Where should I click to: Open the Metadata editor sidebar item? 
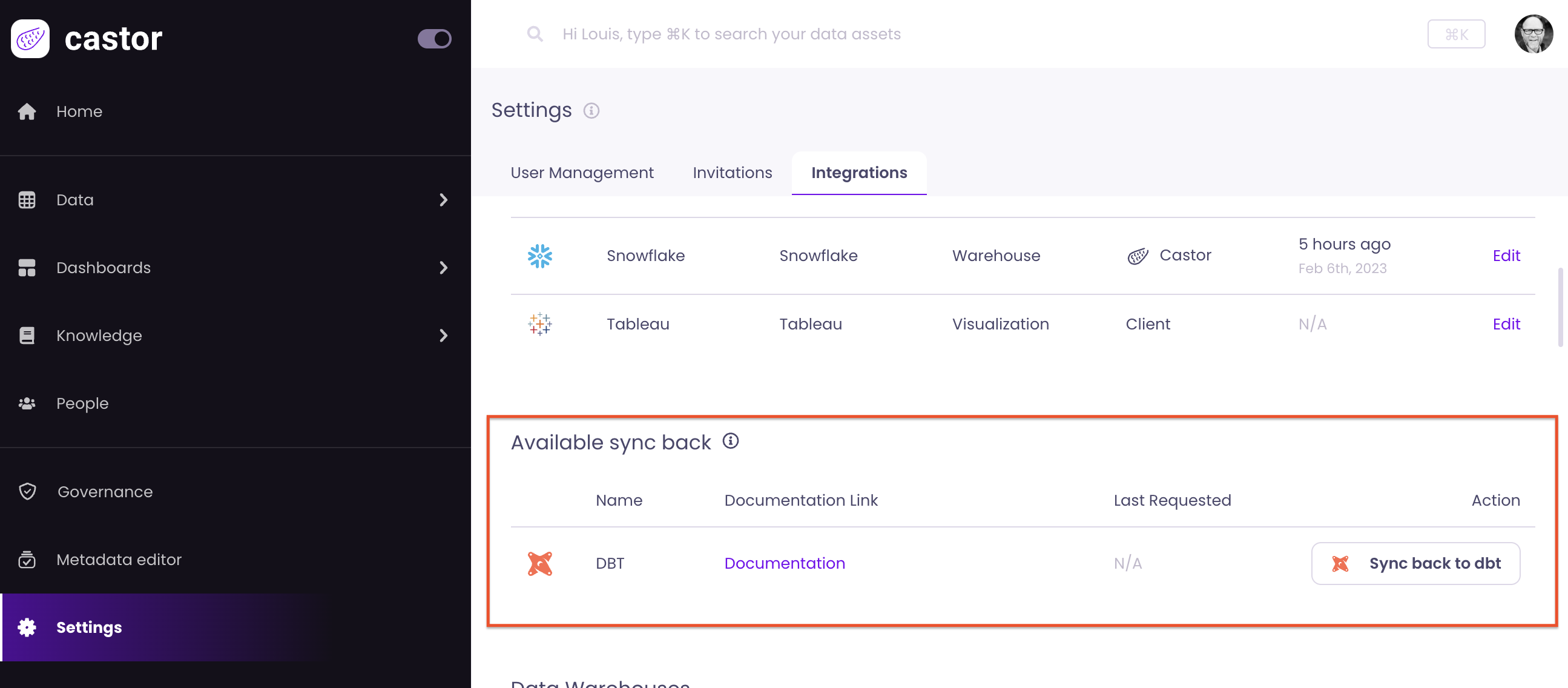[119, 559]
